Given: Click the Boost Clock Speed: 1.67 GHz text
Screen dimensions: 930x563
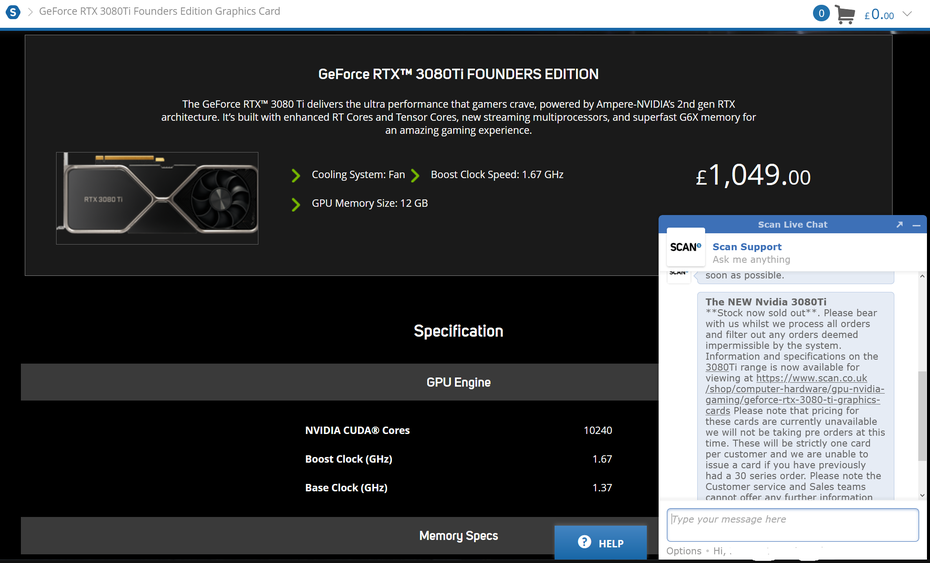Looking at the screenshot, I should click(497, 174).
